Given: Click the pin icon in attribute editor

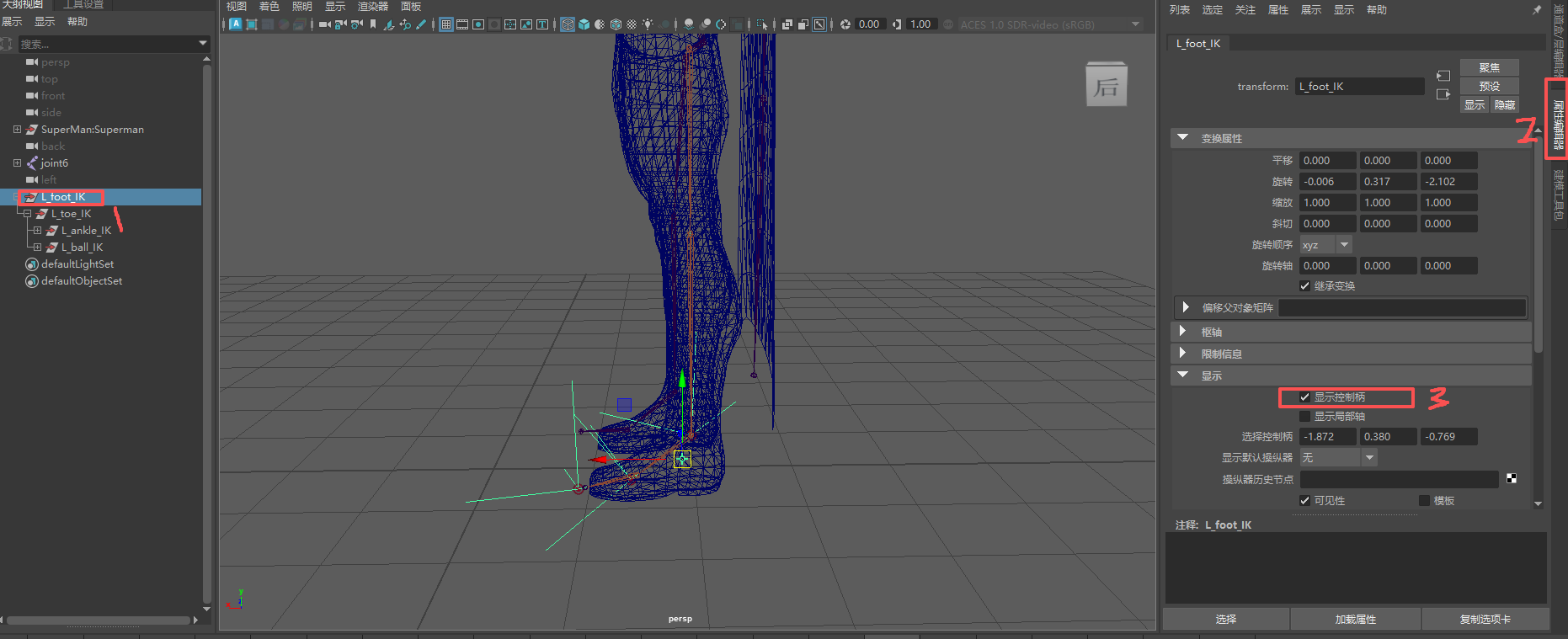Looking at the screenshot, I should pyautogui.click(x=1537, y=10).
